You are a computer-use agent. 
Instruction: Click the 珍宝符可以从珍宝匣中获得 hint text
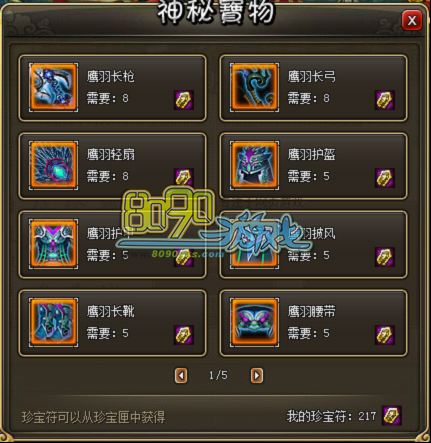[93, 417]
